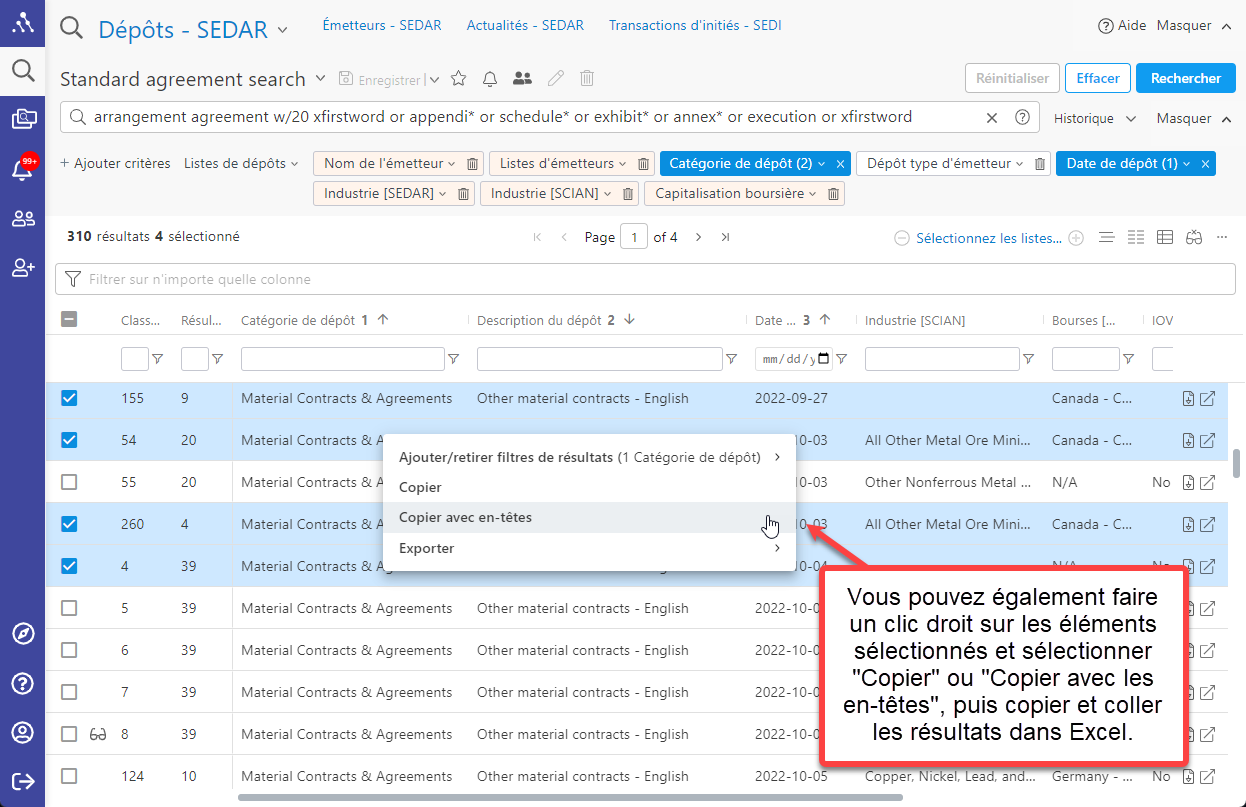This screenshot has height=807, width=1246.
Task: Click the app logo at top left
Action: (x=22, y=23)
